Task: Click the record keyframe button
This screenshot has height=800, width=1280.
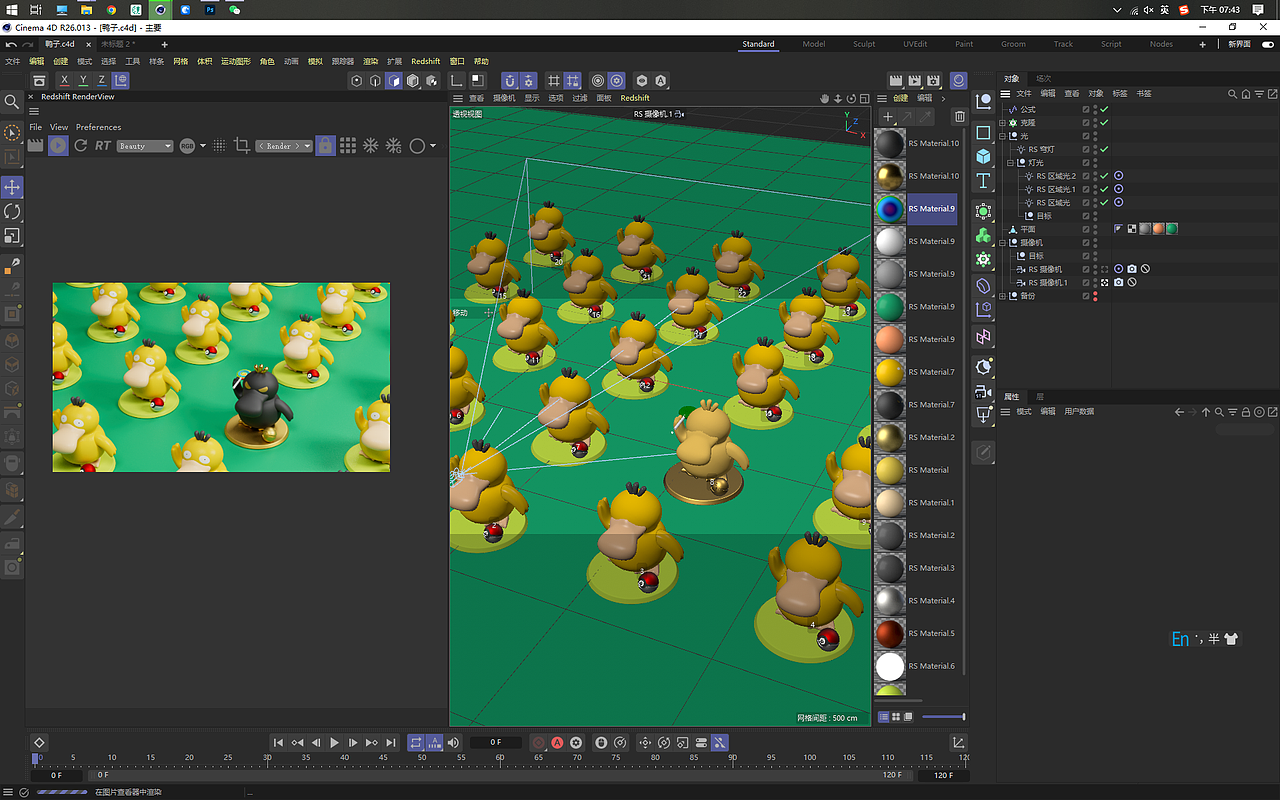Action: point(538,743)
